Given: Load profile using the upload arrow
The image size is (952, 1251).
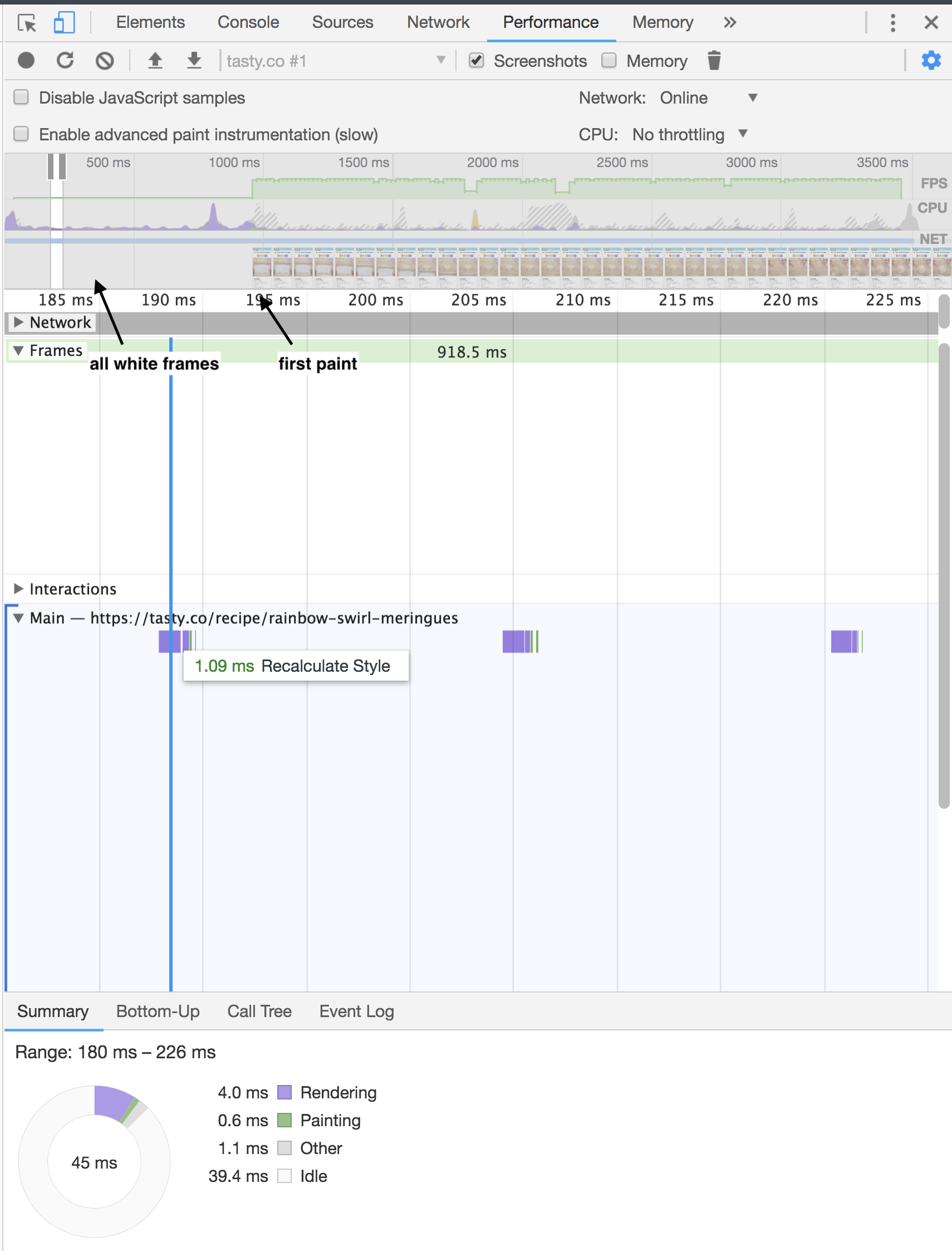Looking at the screenshot, I should click(x=155, y=60).
